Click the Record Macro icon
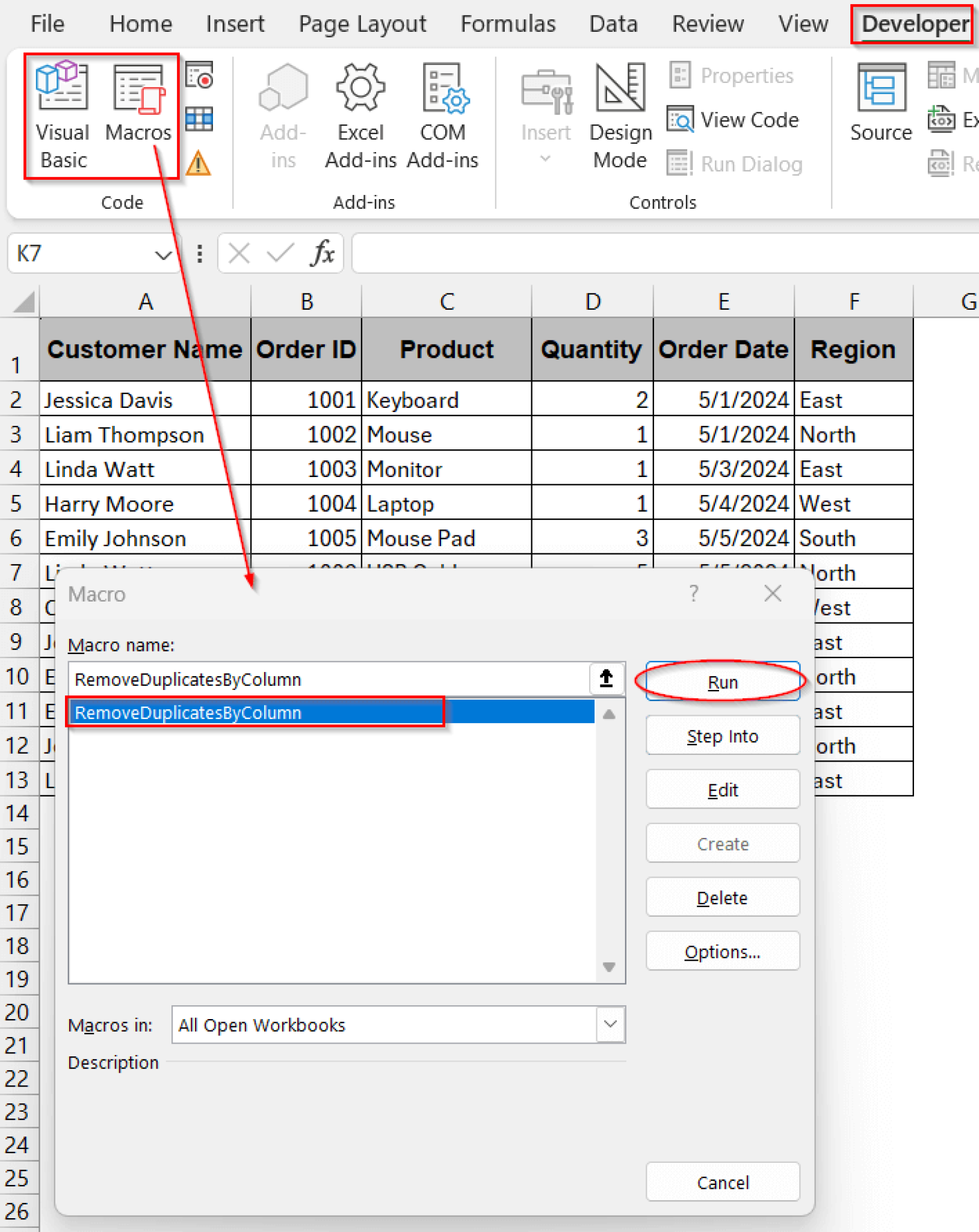 coord(199,76)
